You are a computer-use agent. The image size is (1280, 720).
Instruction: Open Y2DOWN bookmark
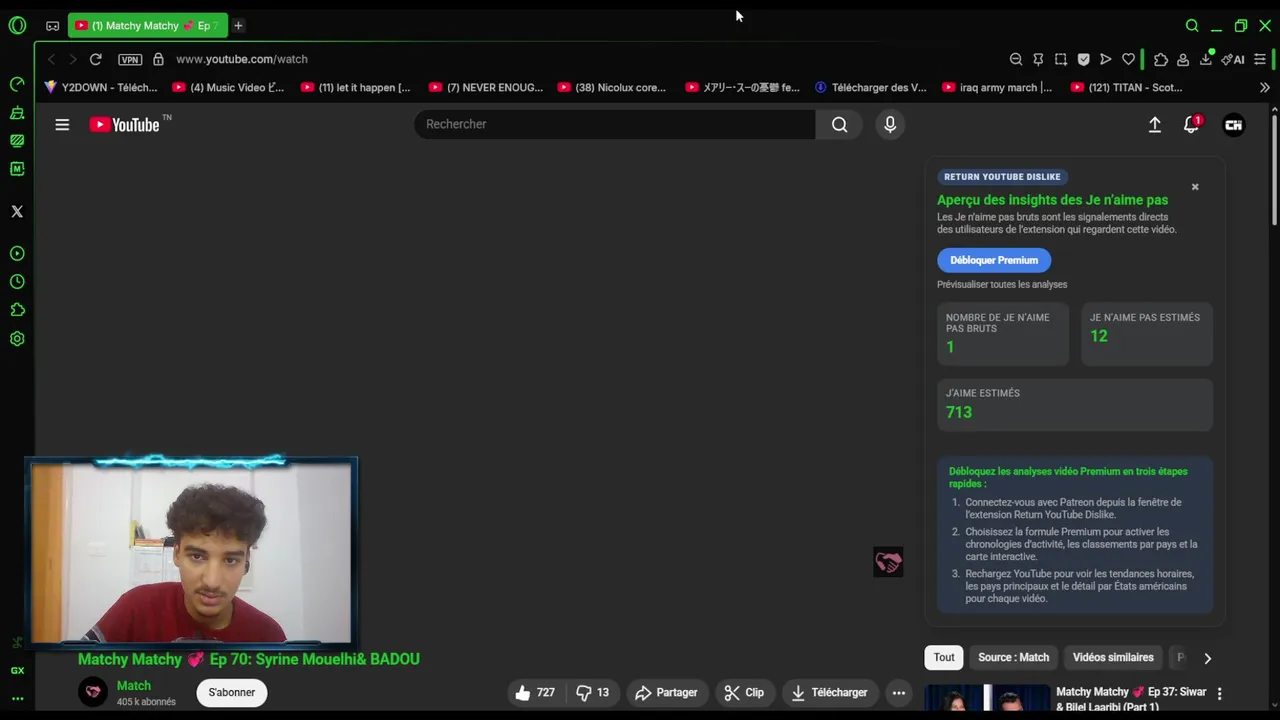101,87
